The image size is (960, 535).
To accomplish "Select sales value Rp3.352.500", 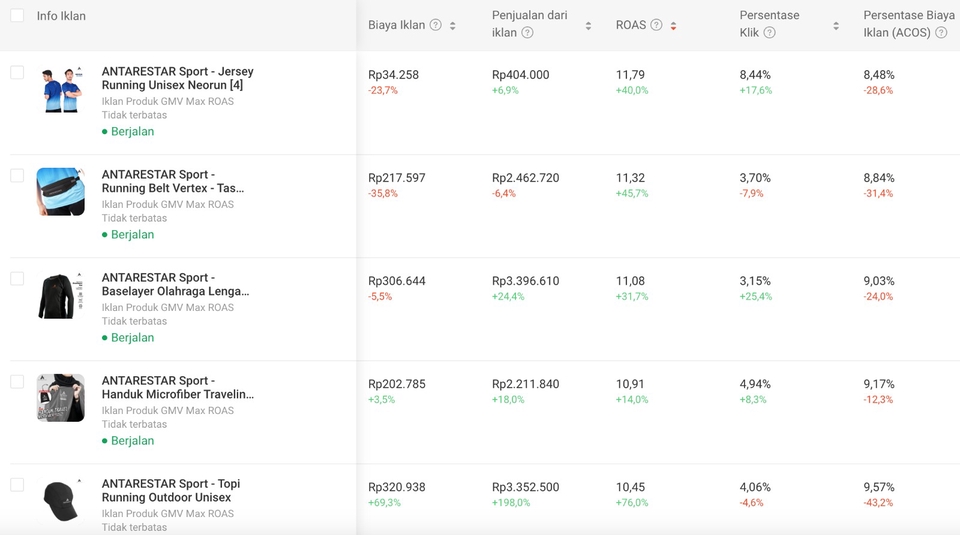I will pyautogui.click(x=526, y=487).
